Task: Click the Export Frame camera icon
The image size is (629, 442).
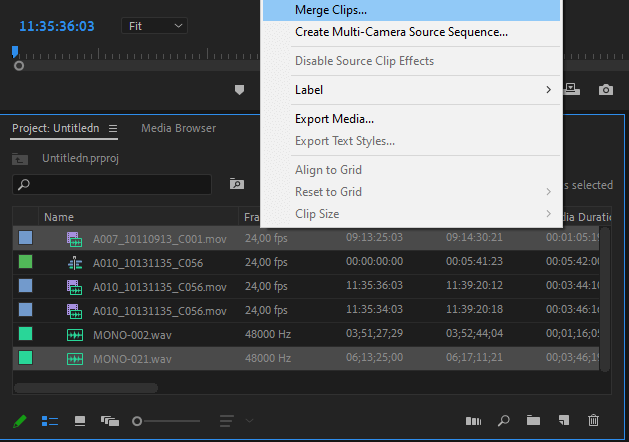Action: coord(606,90)
